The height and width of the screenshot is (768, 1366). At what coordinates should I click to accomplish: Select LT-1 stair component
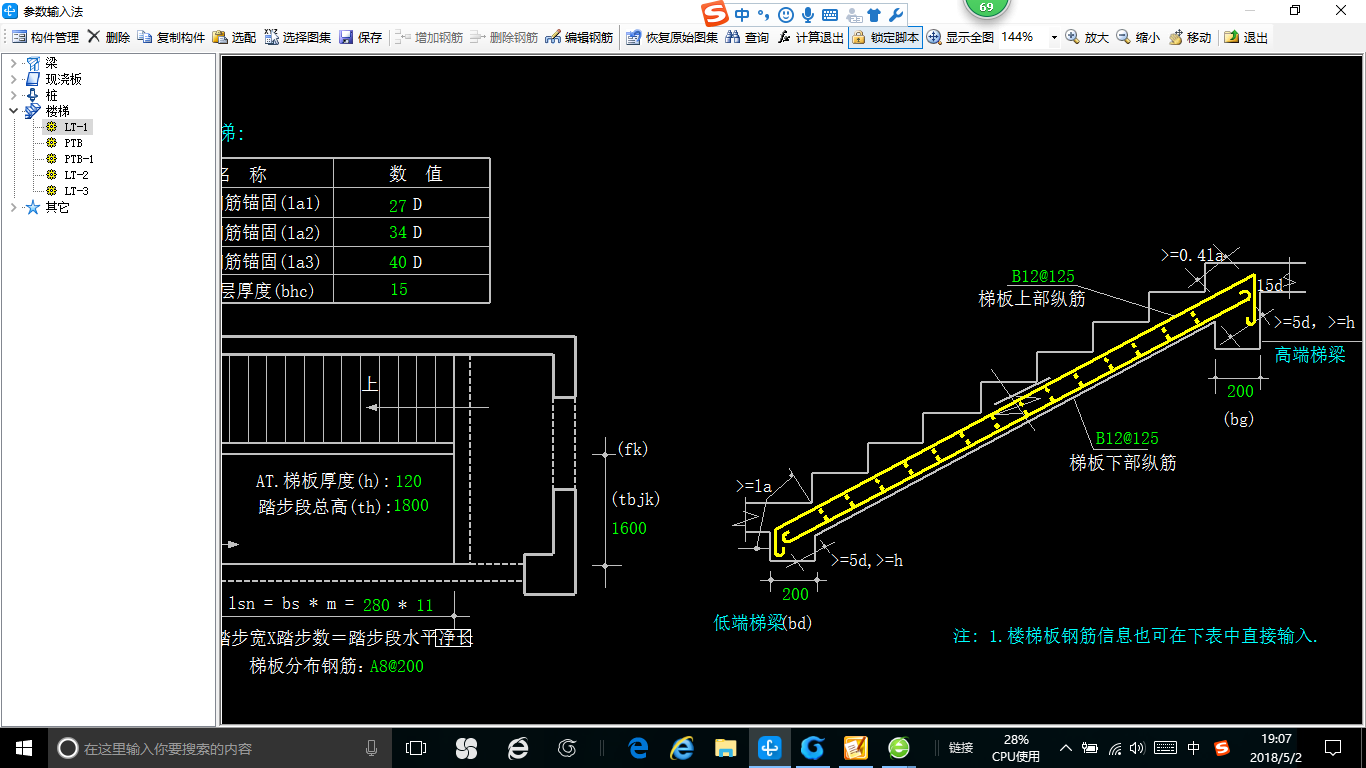[77, 127]
